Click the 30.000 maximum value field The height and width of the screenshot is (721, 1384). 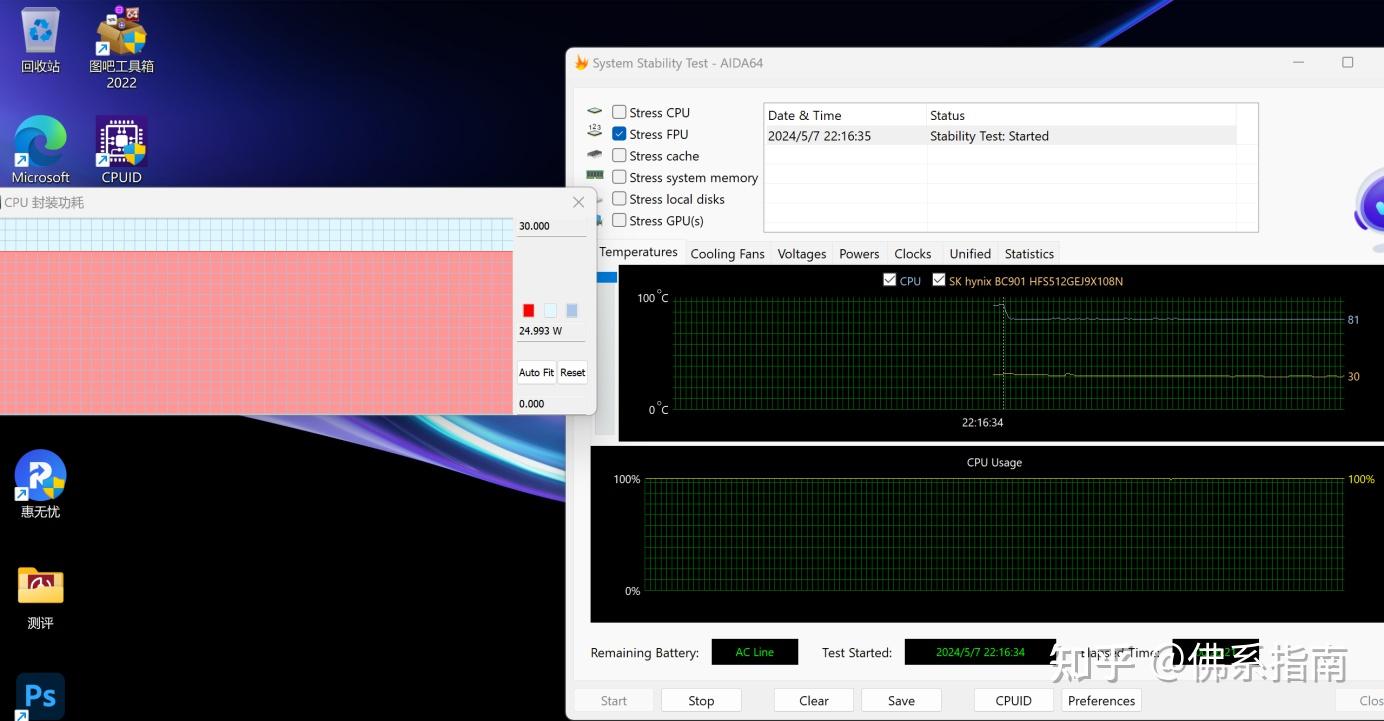552,226
